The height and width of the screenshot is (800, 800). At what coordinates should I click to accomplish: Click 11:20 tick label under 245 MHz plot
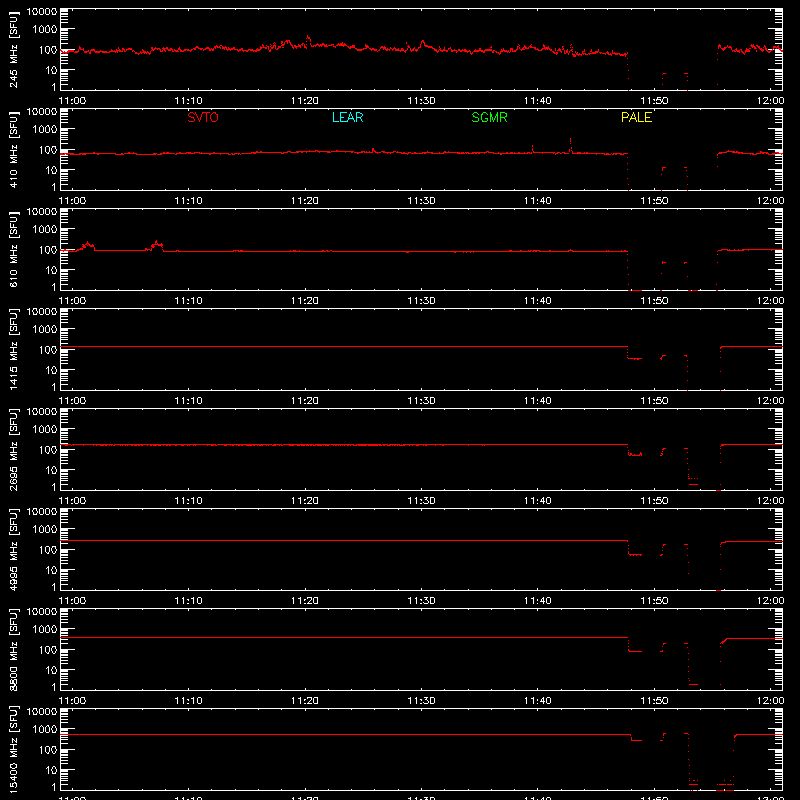305,101
